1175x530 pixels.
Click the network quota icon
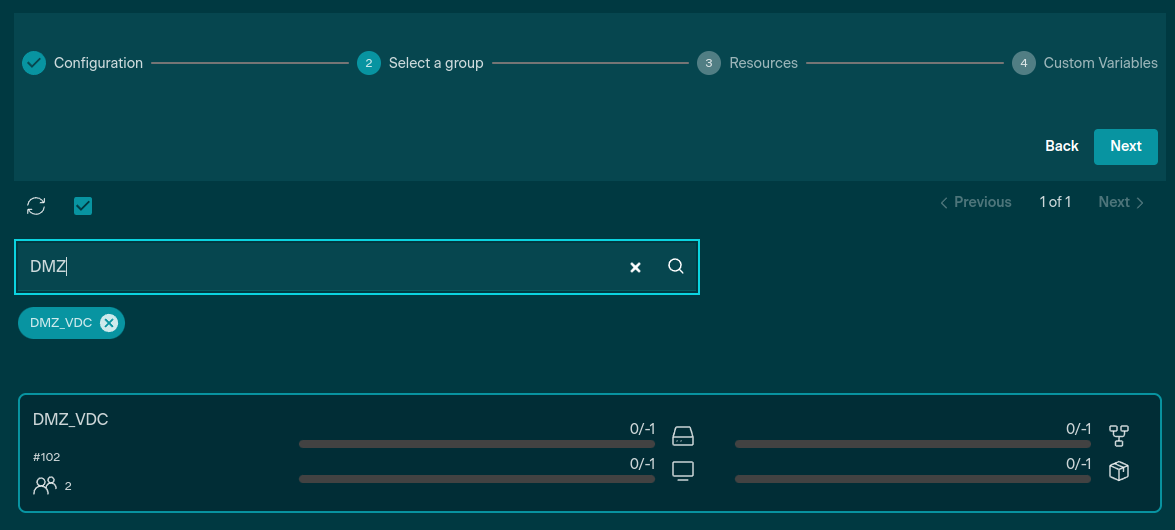point(1119,436)
